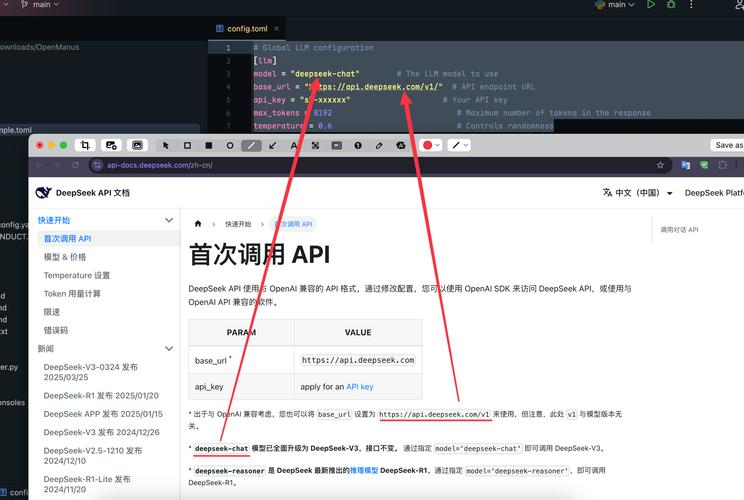This screenshot has width=744, height=500.
Task: Click the home breadcrumb icon
Action: pos(198,224)
